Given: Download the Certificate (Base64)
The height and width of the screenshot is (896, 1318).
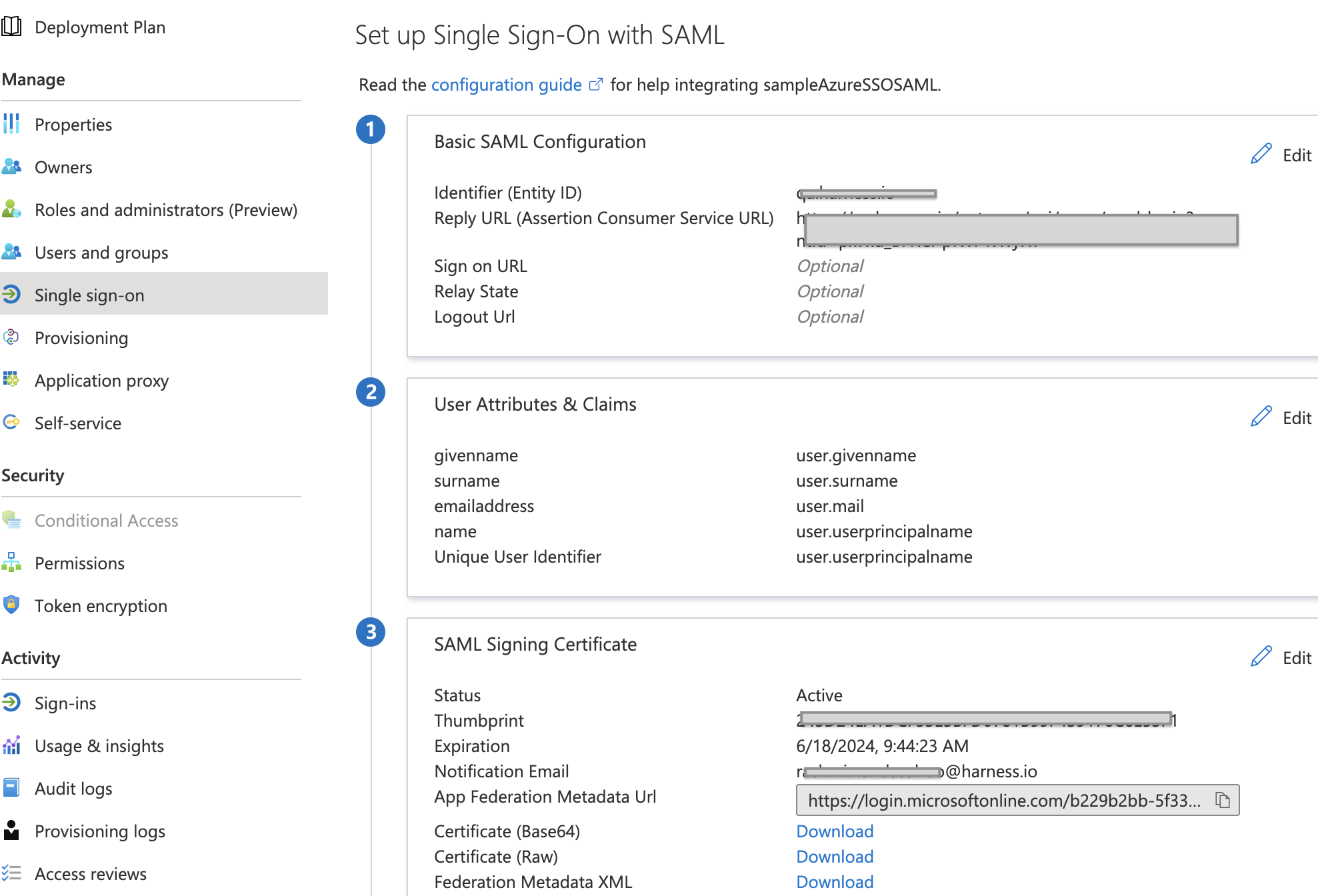Looking at the screenshot, I should 835,831.
